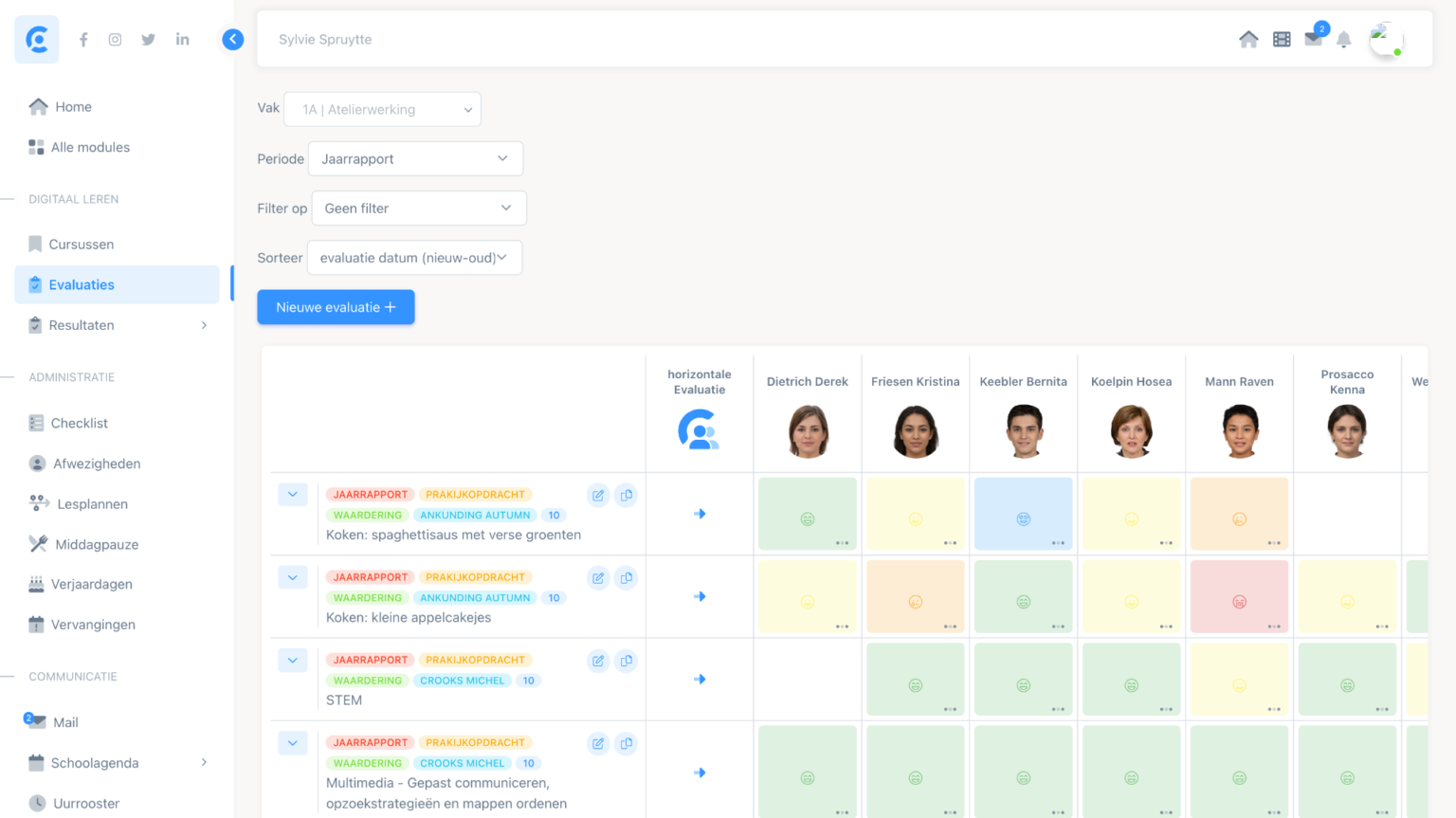The width and height of the screenshot is (1456, 818).
Task: Open the Filter op dropdown
Action: click(418, 209)
